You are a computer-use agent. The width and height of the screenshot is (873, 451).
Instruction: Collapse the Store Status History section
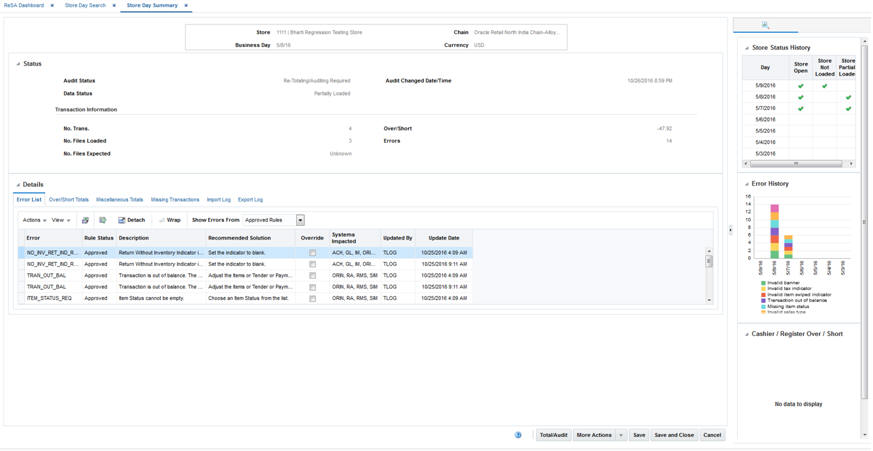tap(747, 48)
